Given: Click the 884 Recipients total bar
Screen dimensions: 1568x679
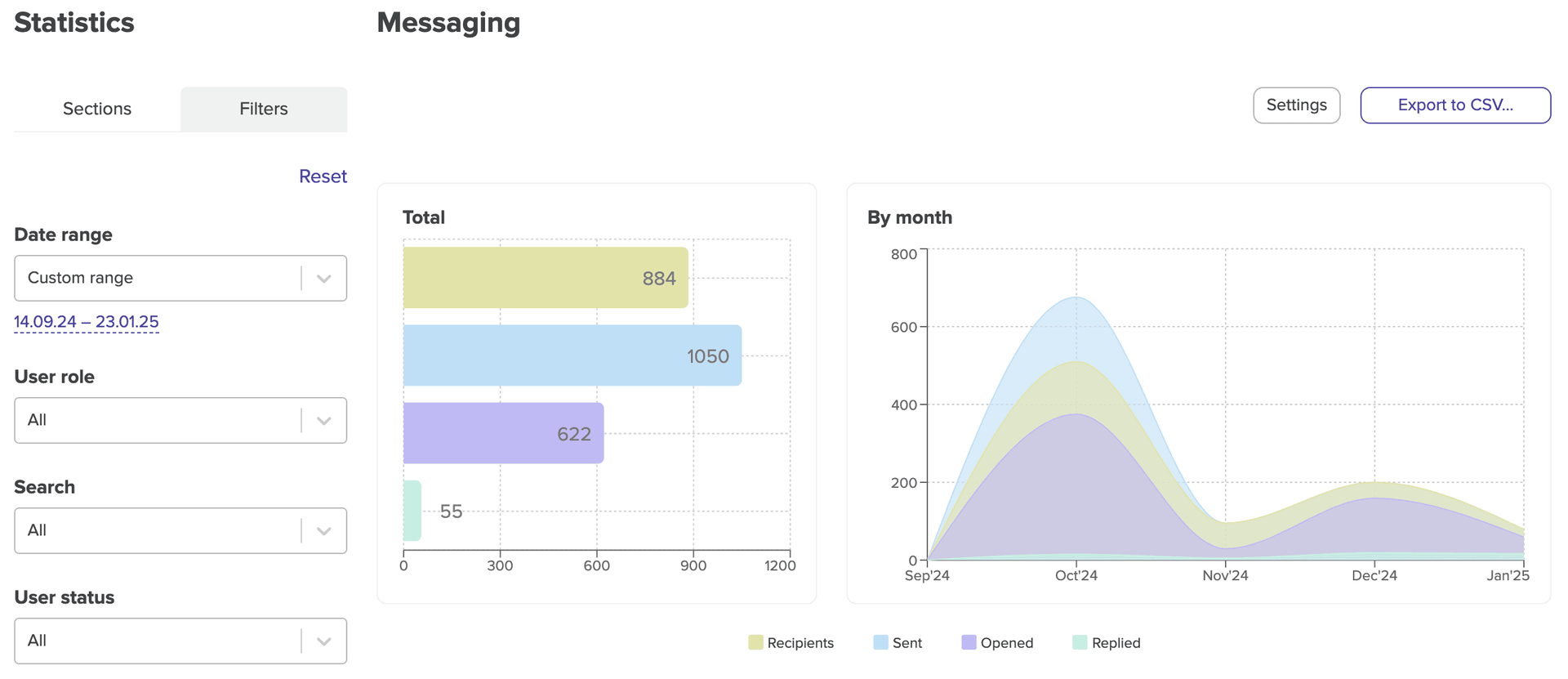Looking at the screenshot, I should (546, 278).
